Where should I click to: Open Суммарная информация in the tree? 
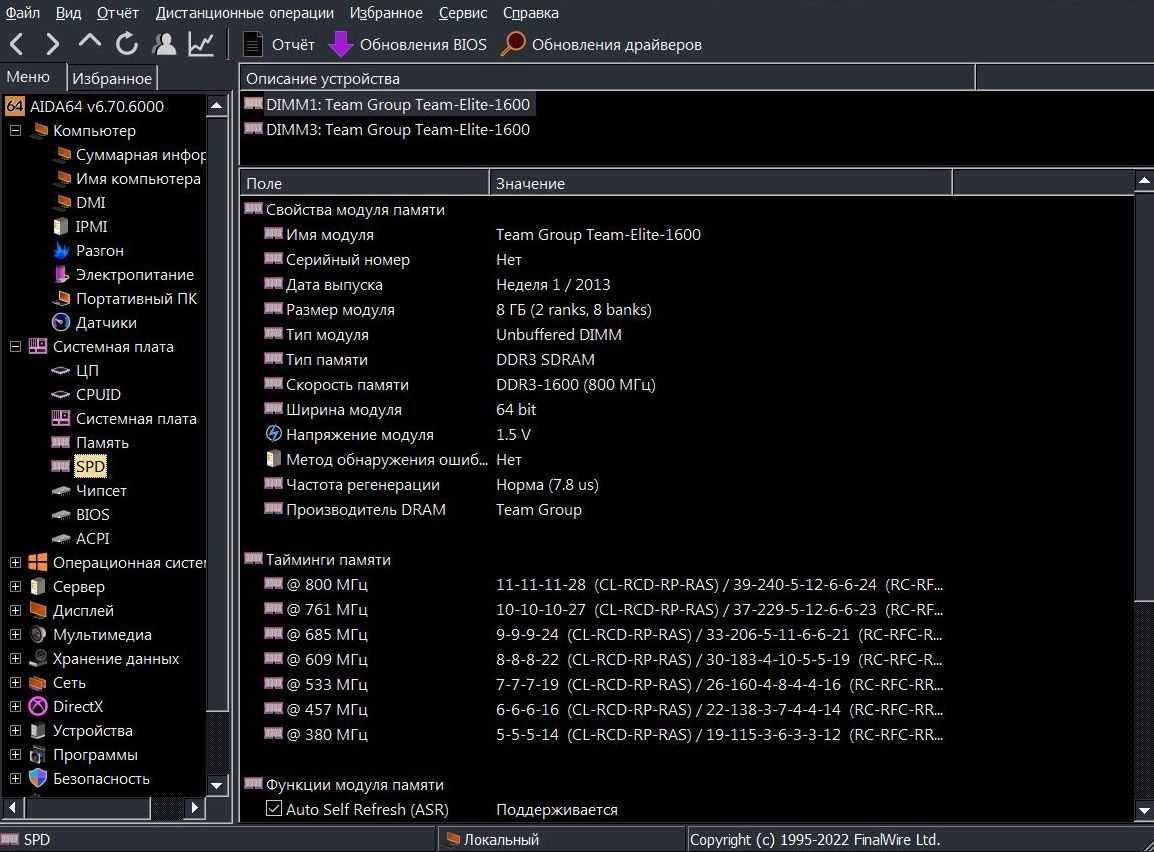pyautogui.click(x=131, y=155)
